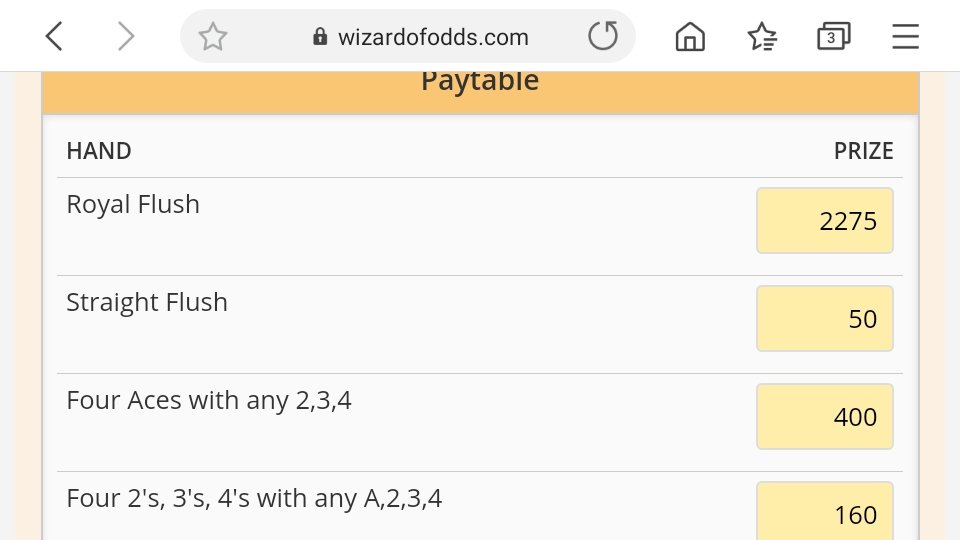Select the prize box showing 160
Viewport: 960px width, 540px height.
click(x=824, y=513)
